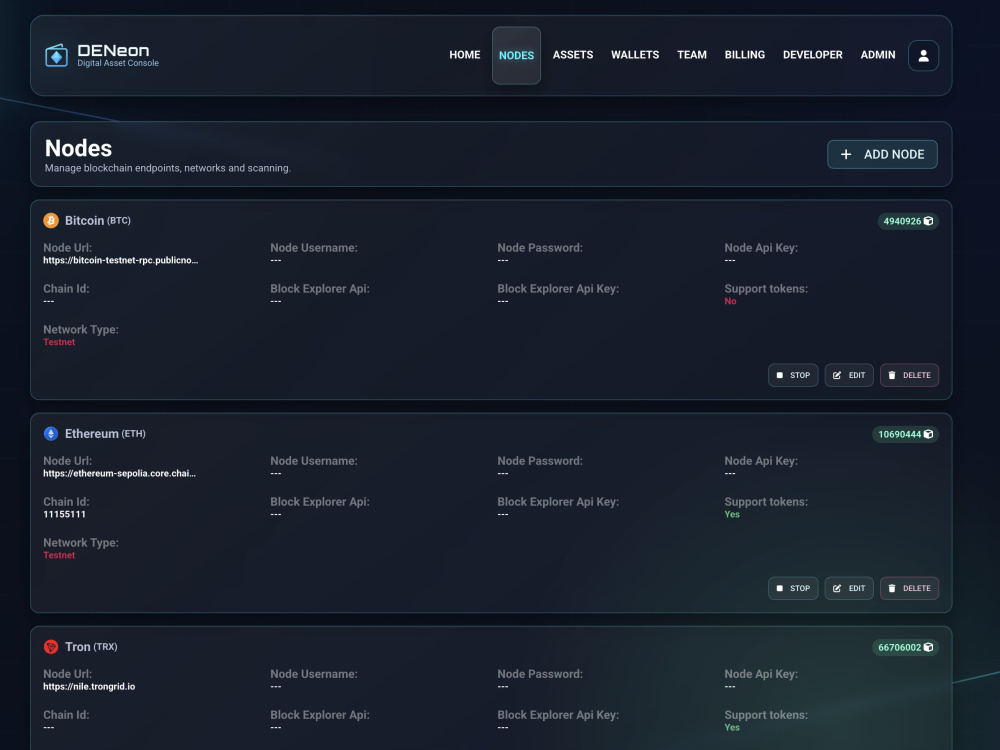The image size is (1000, 750).
Task: Go to the Home menu item
Action: click(x=464, y=55)
